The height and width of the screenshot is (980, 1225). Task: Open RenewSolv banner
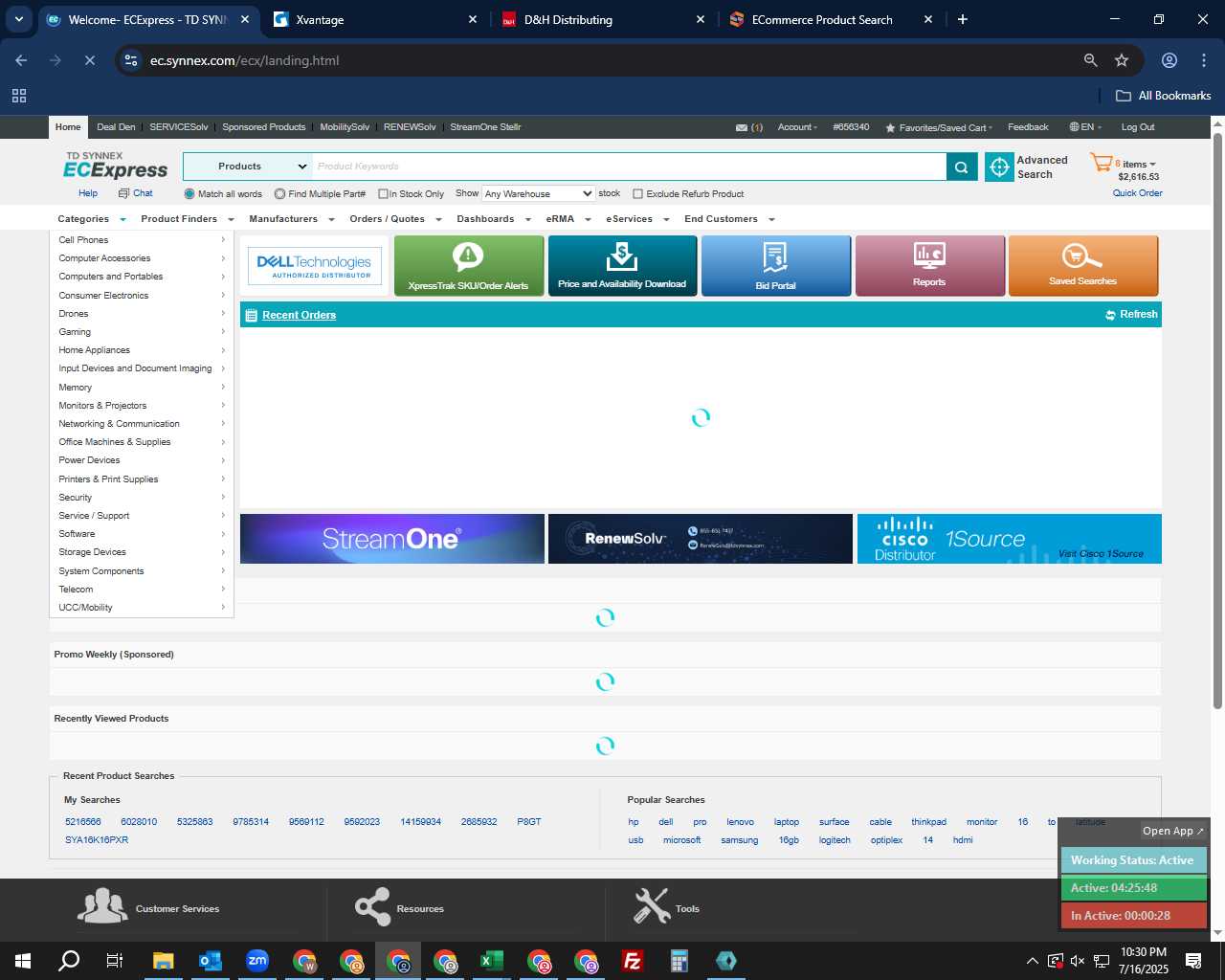(x=701, y=539)
